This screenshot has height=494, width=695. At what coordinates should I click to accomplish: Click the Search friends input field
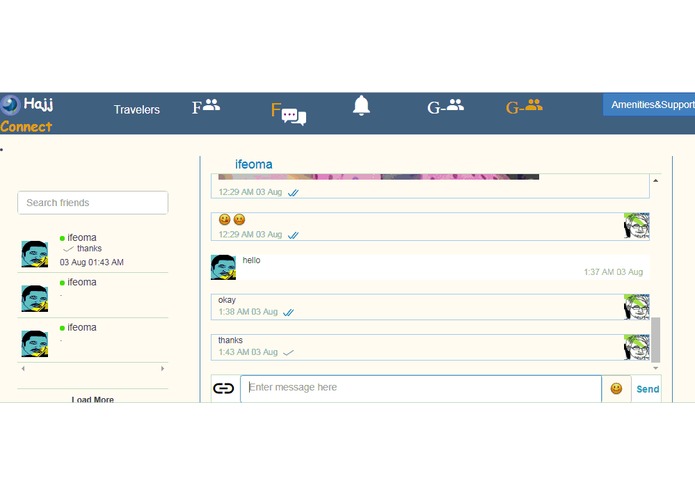pyautogui.click(x=93, y=202)
